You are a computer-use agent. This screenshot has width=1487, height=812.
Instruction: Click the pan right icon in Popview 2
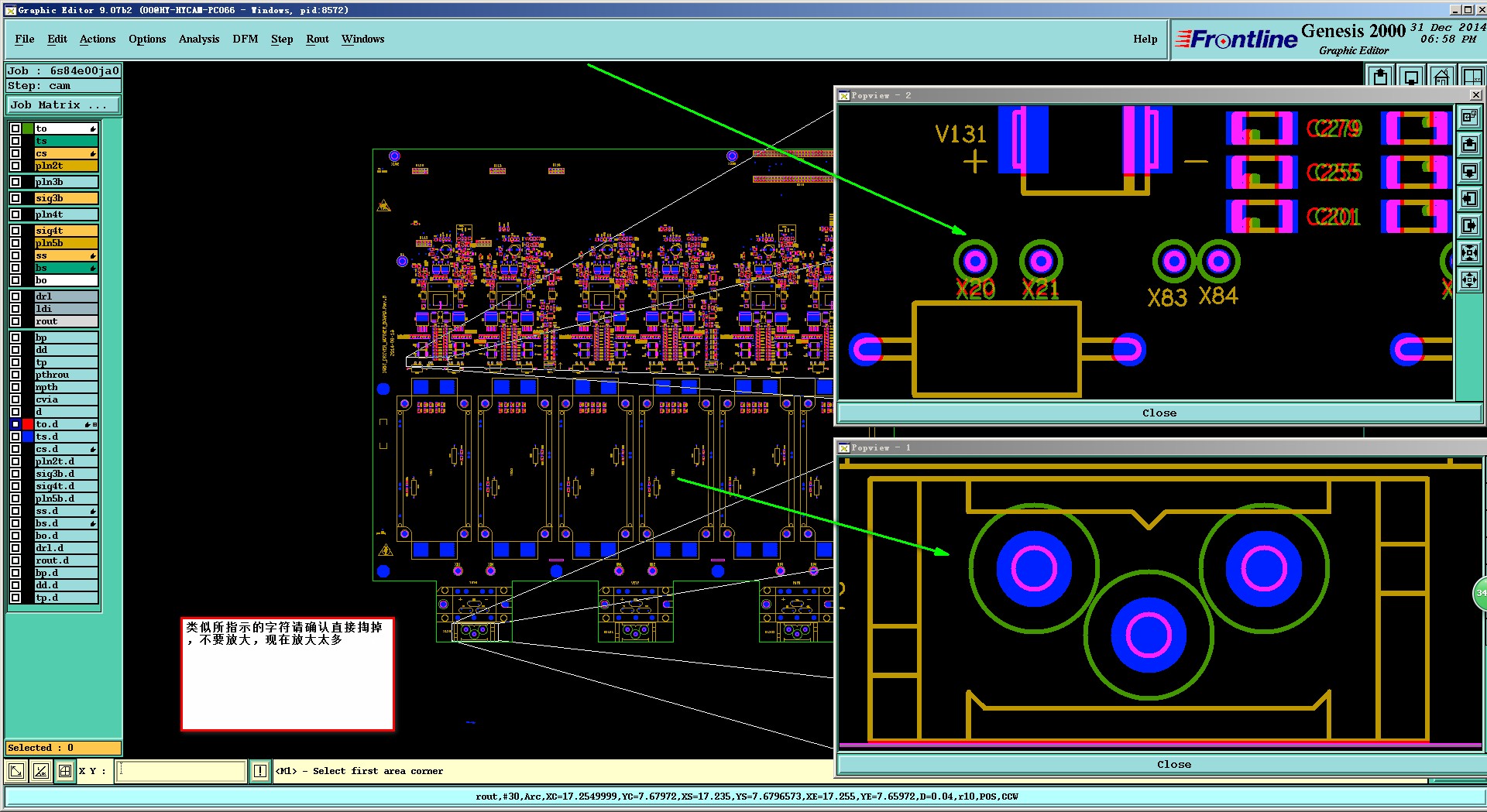coord(1469,225)
